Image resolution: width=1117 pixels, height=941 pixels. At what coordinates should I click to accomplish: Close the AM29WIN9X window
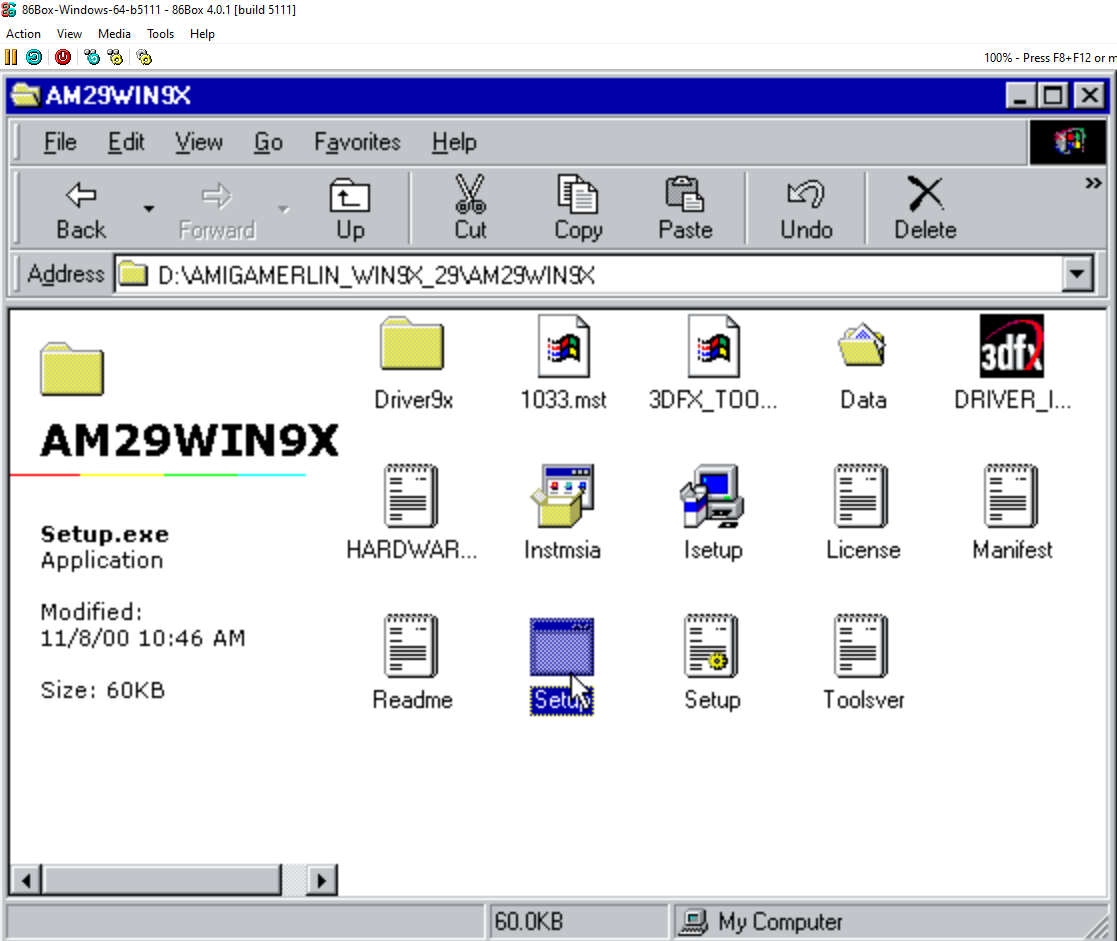tap(1089, 95)
